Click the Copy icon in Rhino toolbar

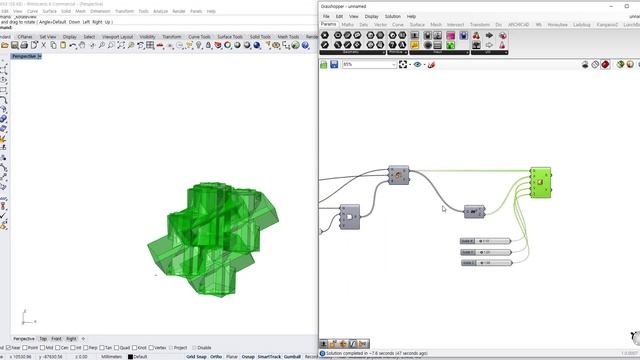coord(53,45)
